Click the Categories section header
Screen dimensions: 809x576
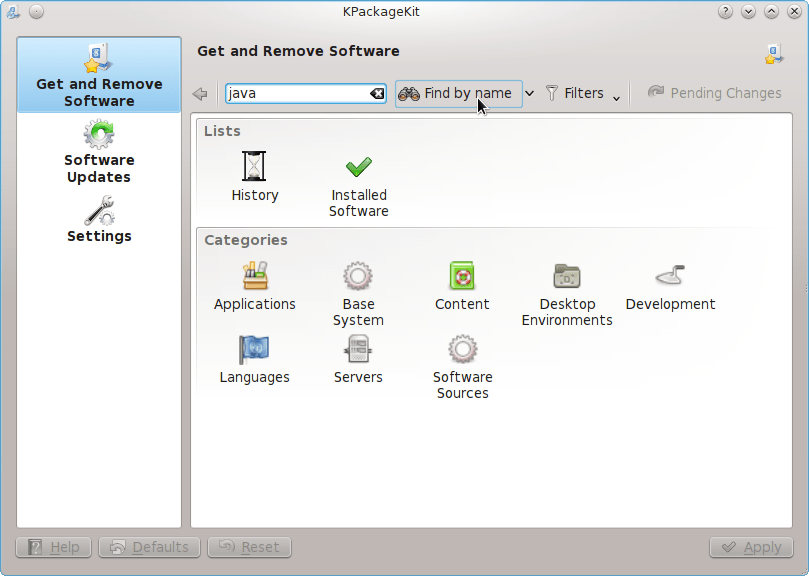(x=246, y=240)
